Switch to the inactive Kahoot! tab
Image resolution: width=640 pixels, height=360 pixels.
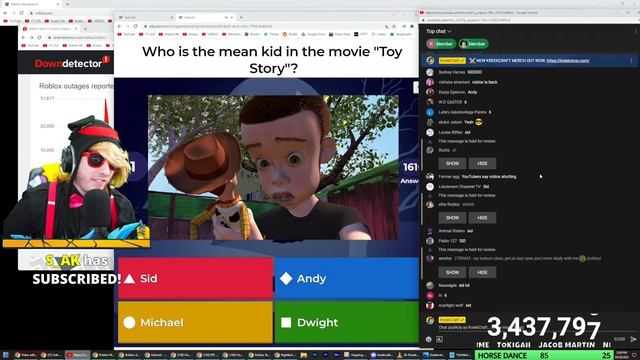pyautogui.click(x=145, y=18)
